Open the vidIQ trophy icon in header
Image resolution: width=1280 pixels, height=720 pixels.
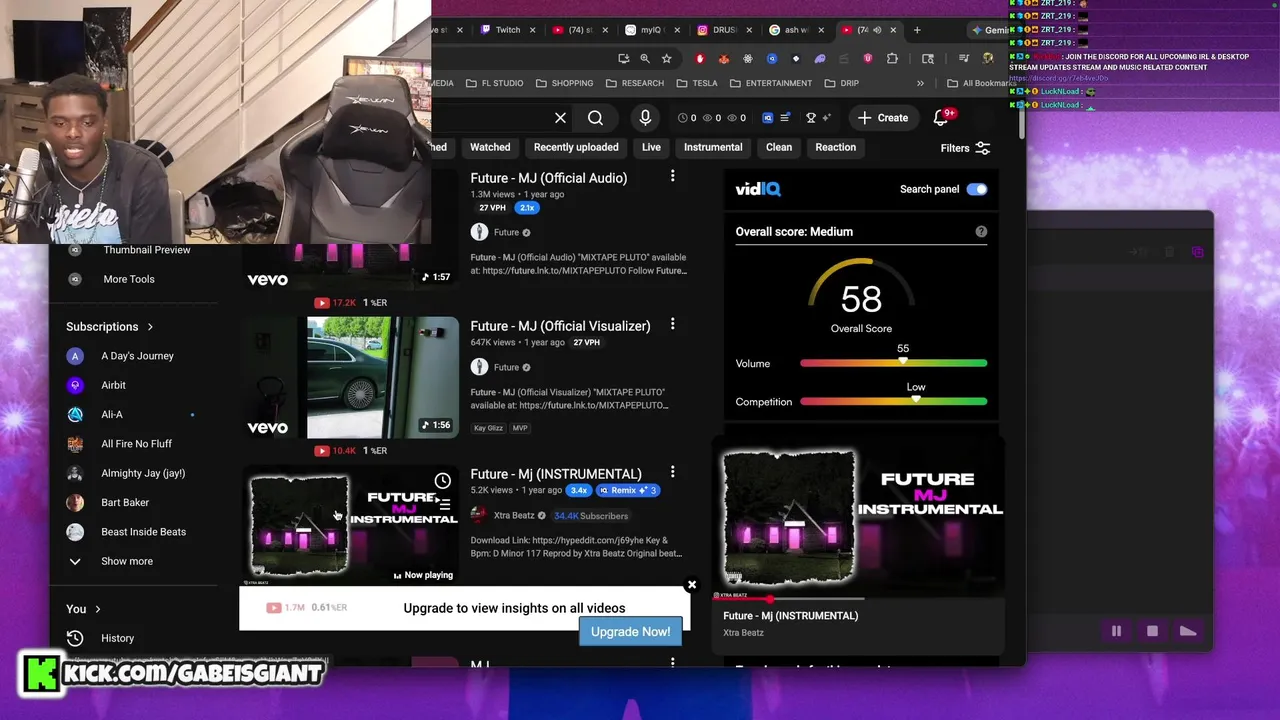(812, 118)
